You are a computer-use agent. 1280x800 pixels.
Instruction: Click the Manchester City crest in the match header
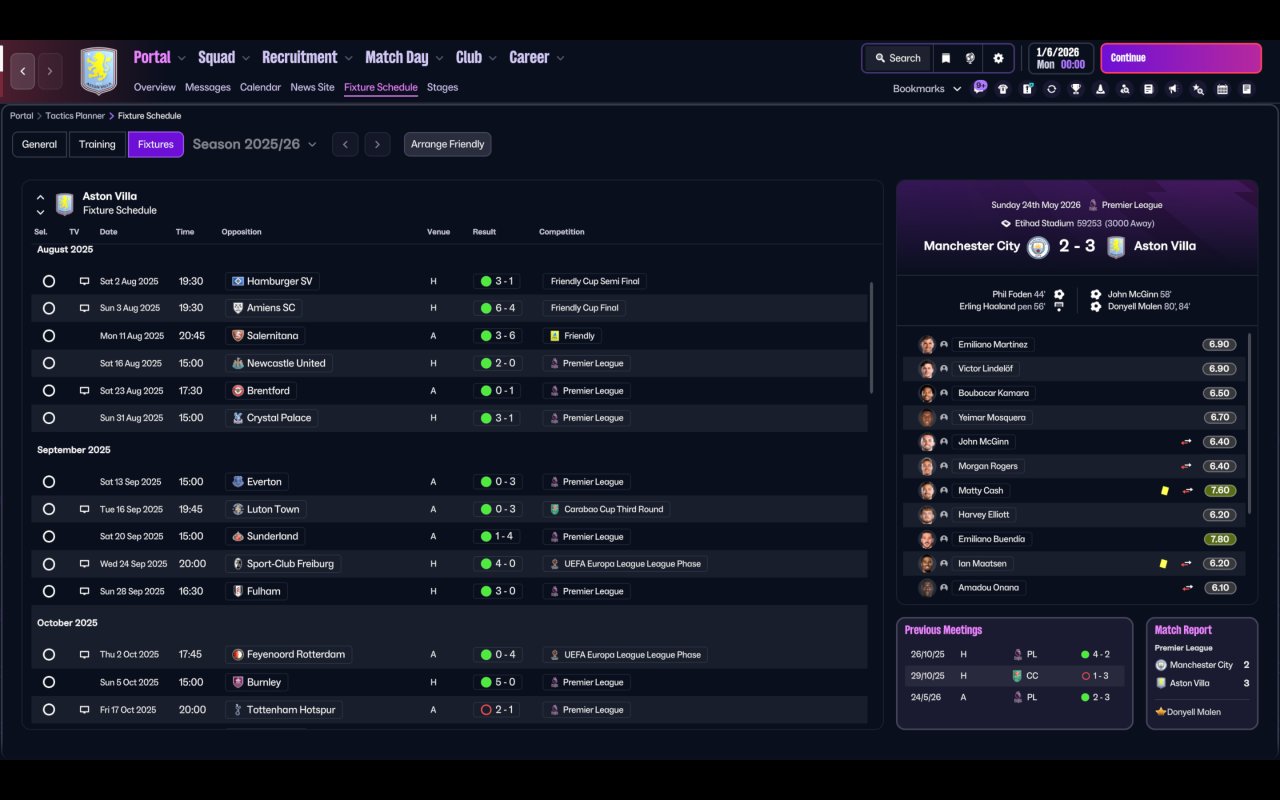click(x=1038, y=246)
